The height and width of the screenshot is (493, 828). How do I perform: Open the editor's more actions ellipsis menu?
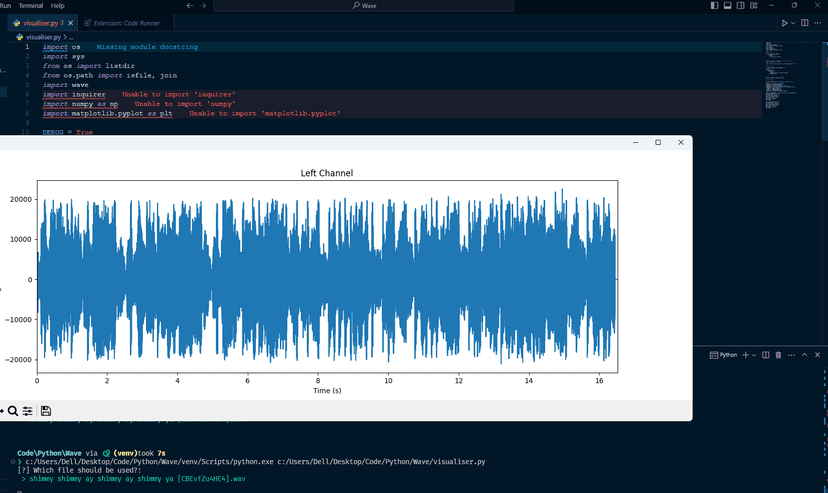818,23
